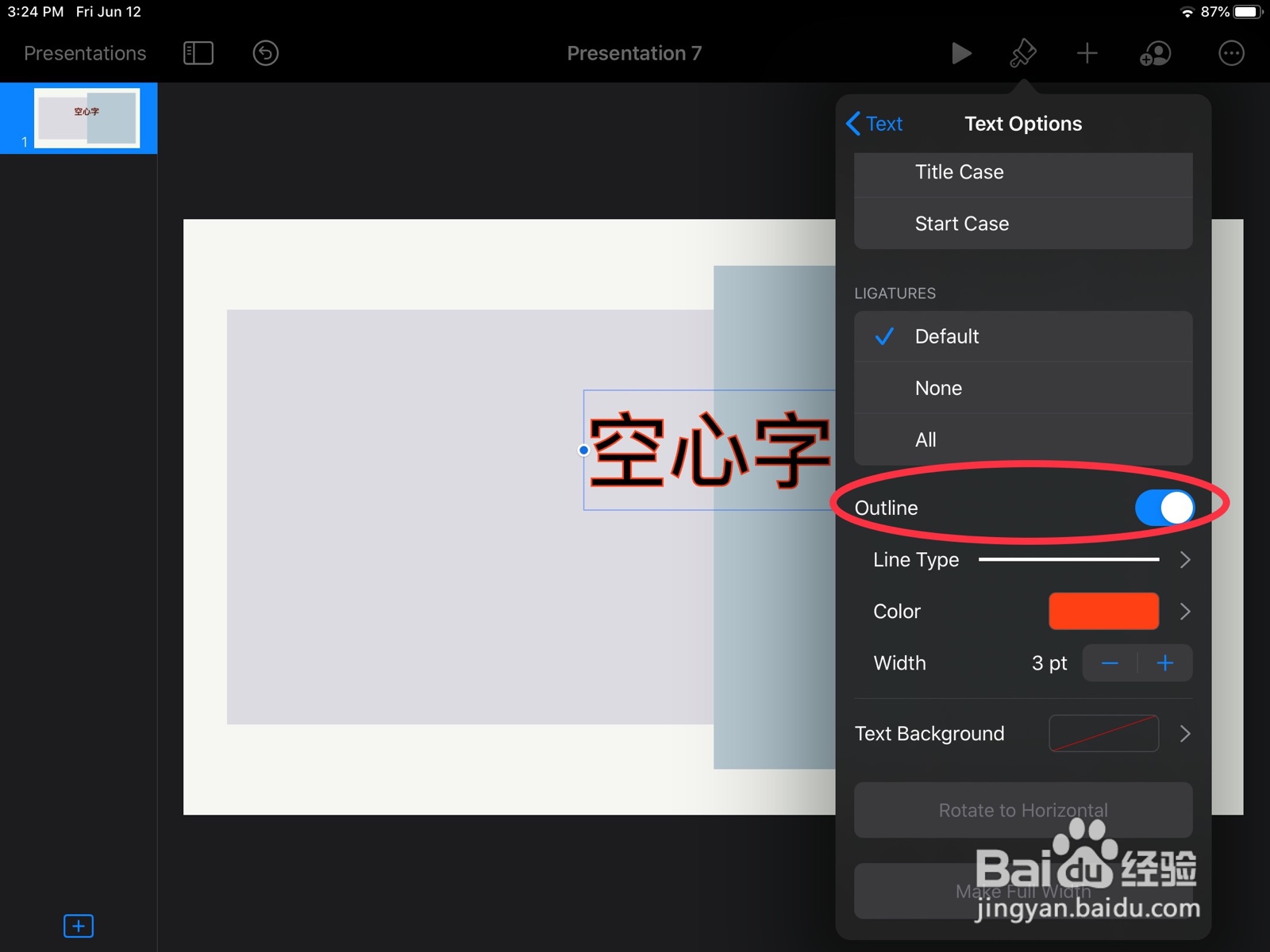
Task: Choose All ligatures option
Action: tap(1023, 440)
